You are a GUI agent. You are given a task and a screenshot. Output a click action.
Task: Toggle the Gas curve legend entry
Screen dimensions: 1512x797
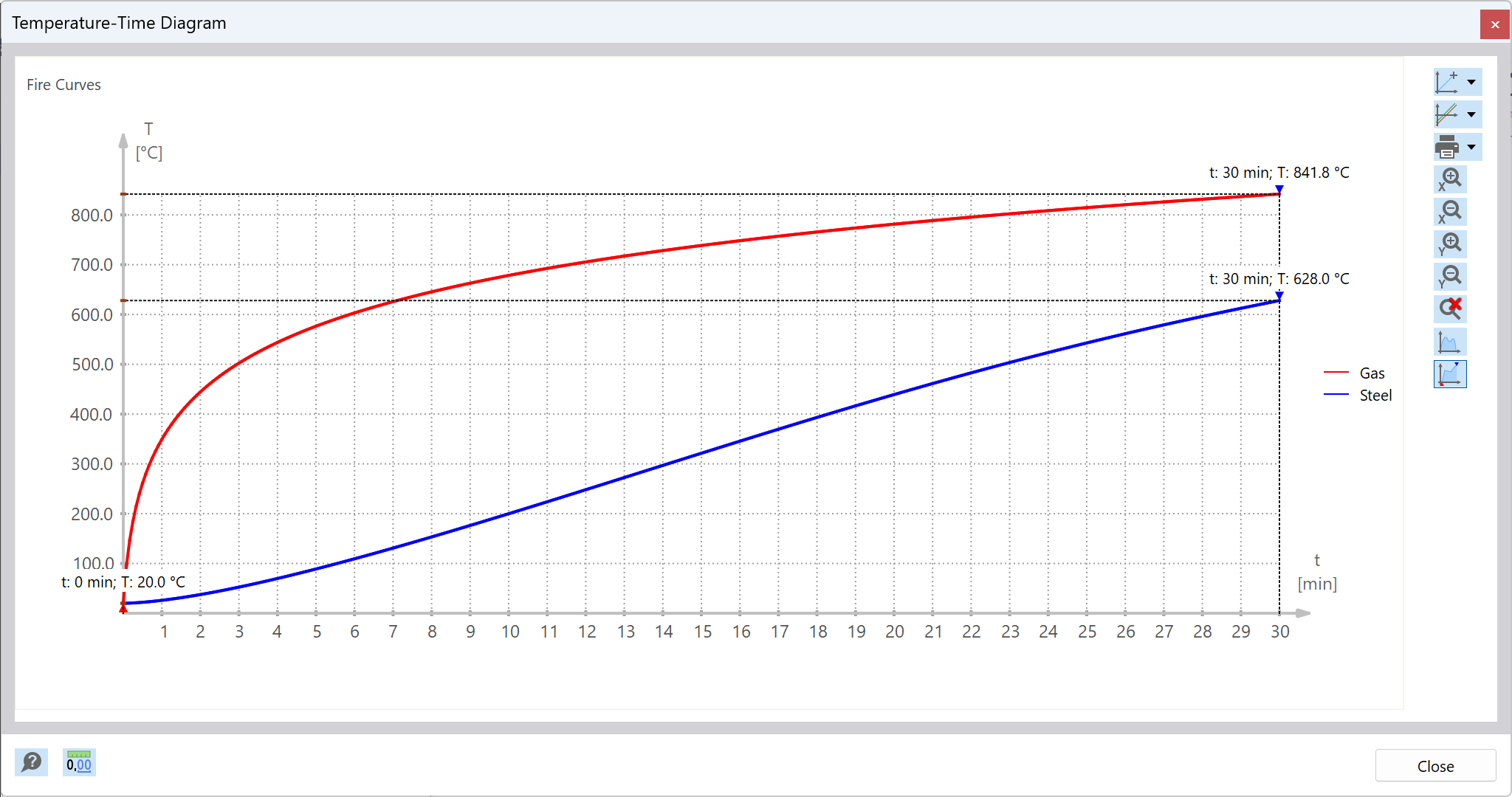coord(1372,373)
